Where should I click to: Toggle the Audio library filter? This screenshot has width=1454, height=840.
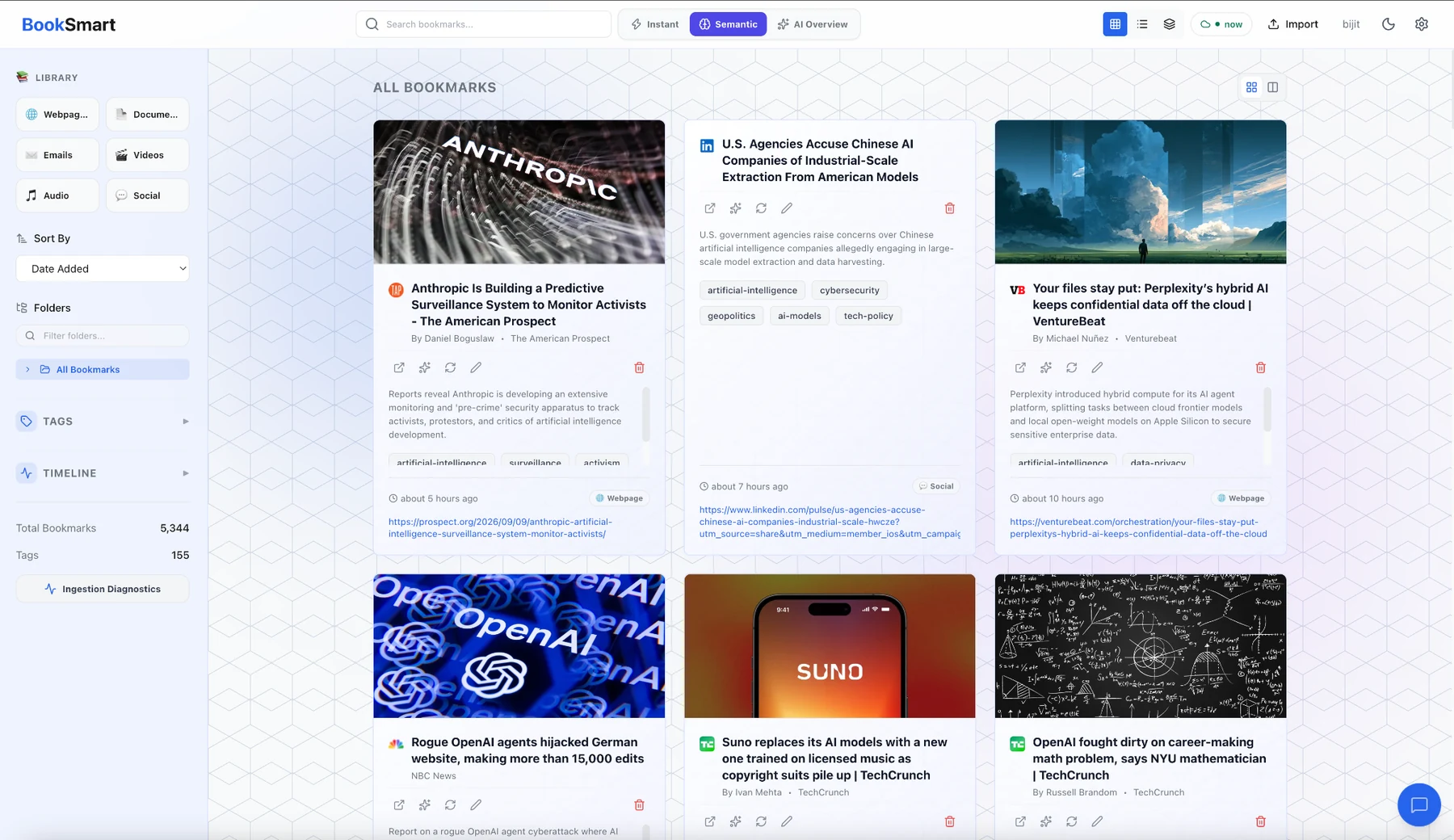[x=57, y=195]
